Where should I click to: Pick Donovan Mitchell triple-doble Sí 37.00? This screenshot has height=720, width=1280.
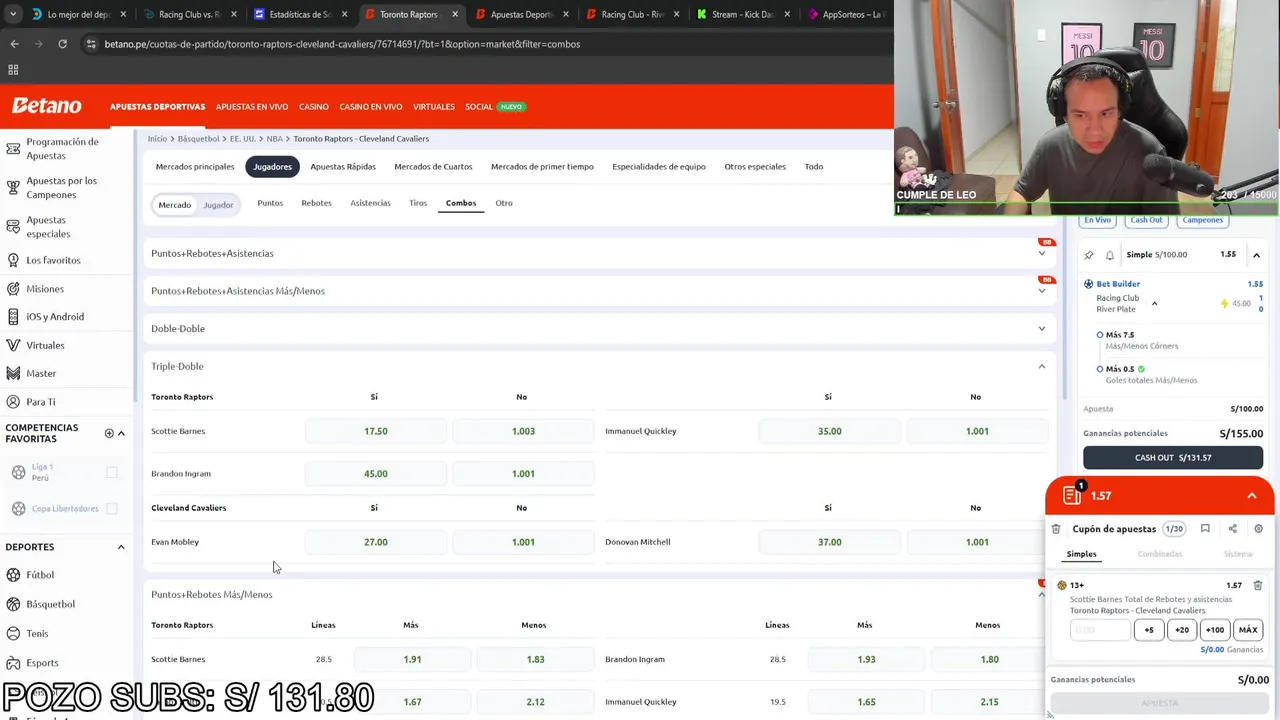point(830,542)
